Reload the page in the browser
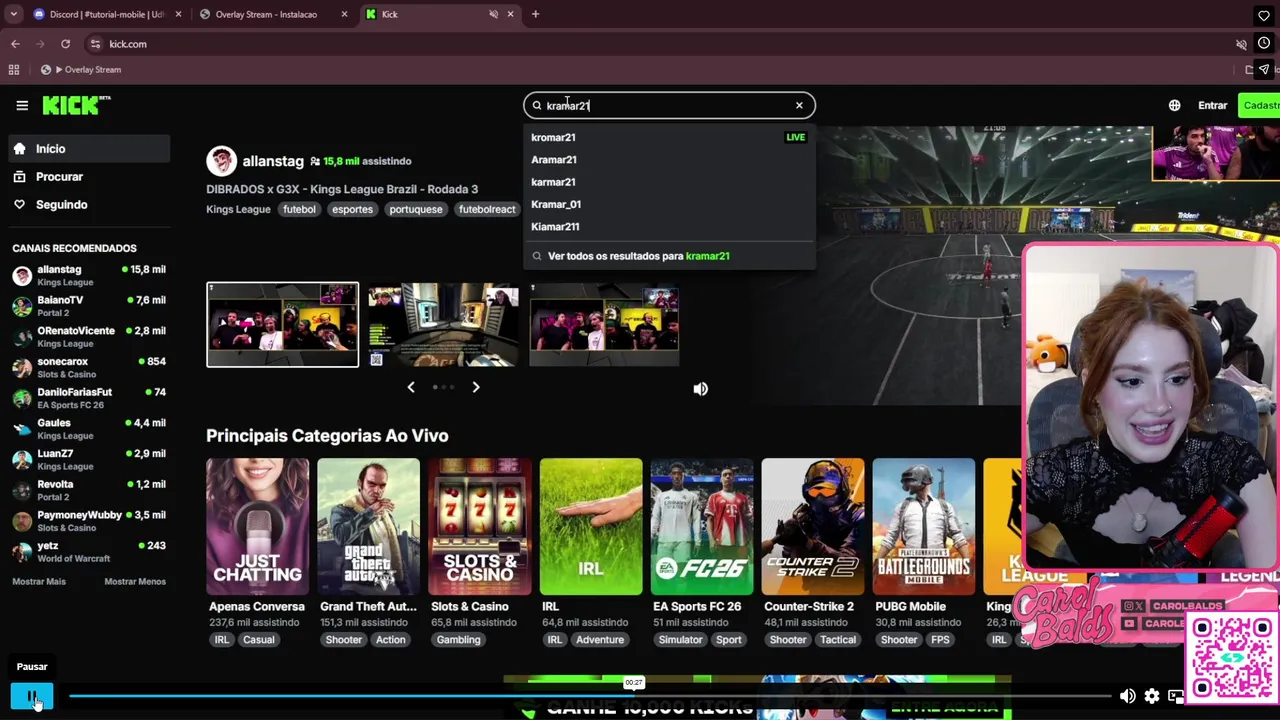This screenshot has width=1280, height=720. point(65,44)
